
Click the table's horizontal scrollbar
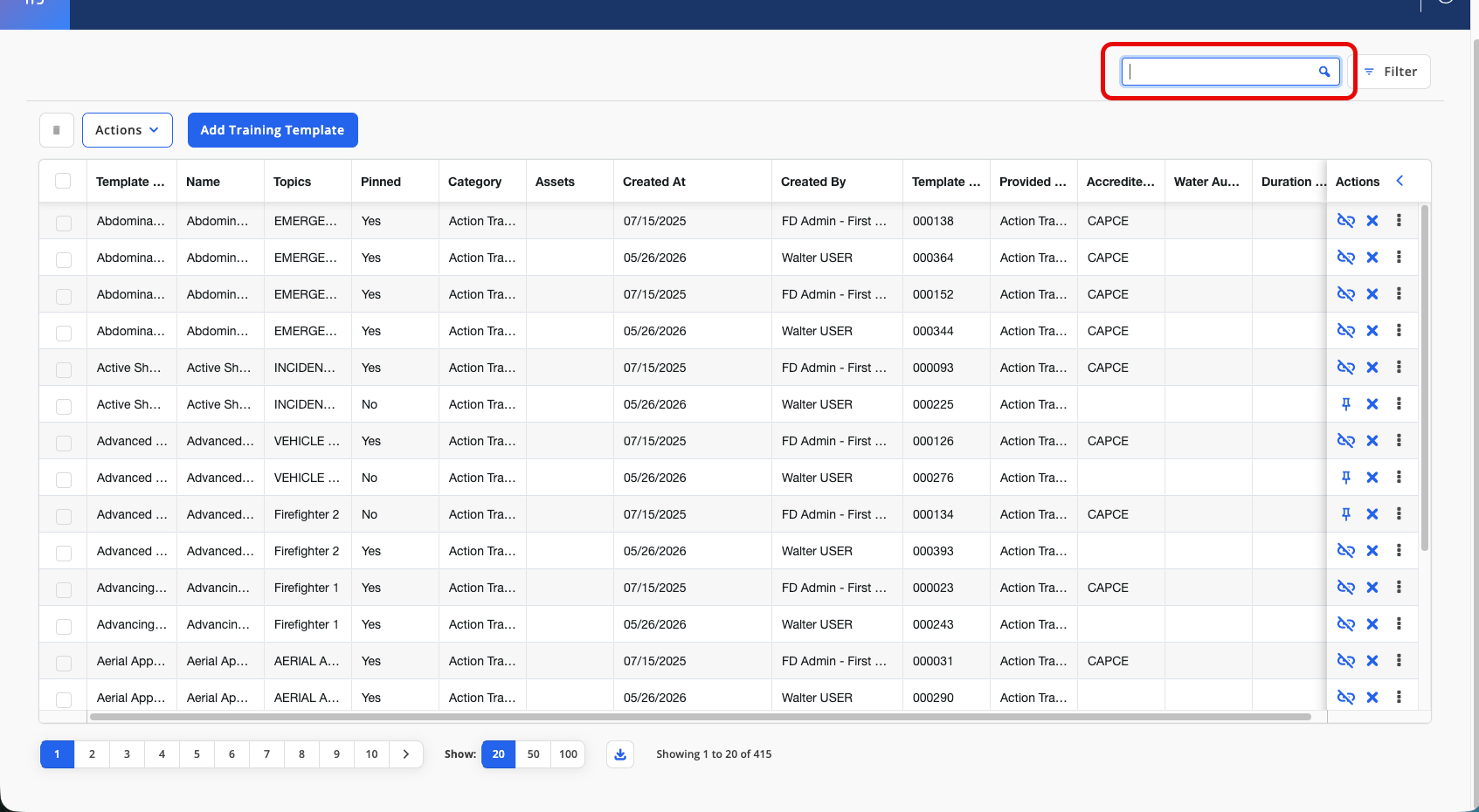[x=700, y=717]
